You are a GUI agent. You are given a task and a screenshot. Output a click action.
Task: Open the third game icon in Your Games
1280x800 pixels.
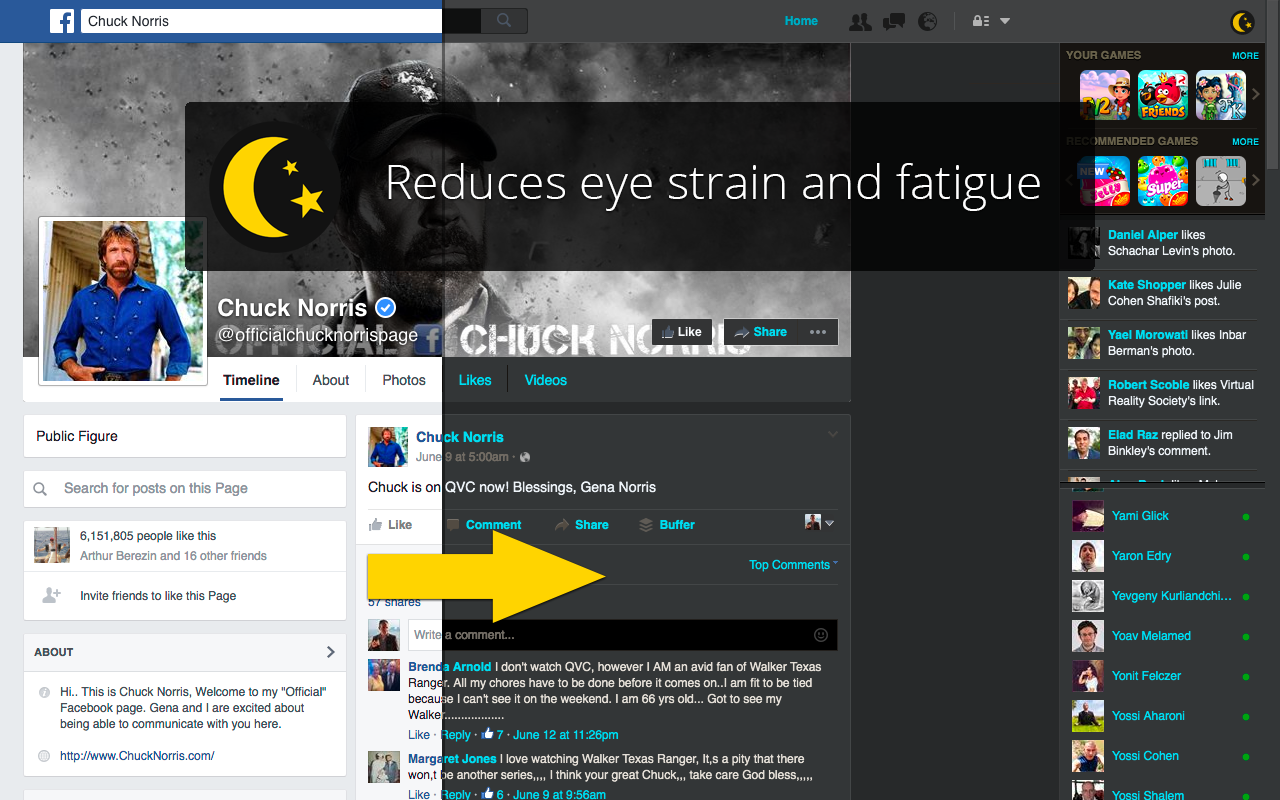coord(1221,95)
